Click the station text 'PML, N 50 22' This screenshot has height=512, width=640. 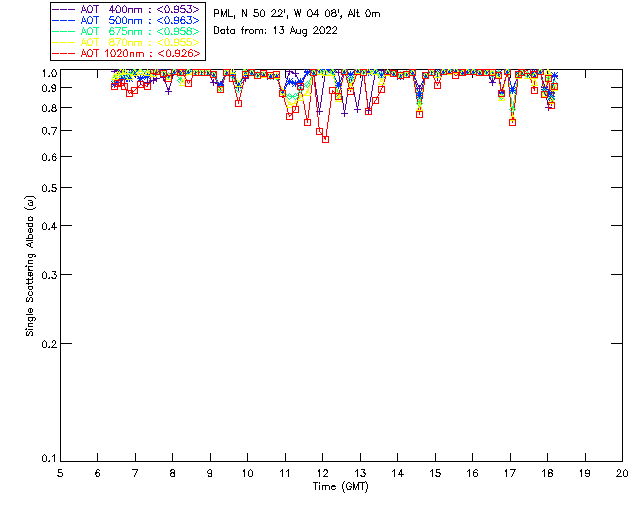tap(249, 14)
